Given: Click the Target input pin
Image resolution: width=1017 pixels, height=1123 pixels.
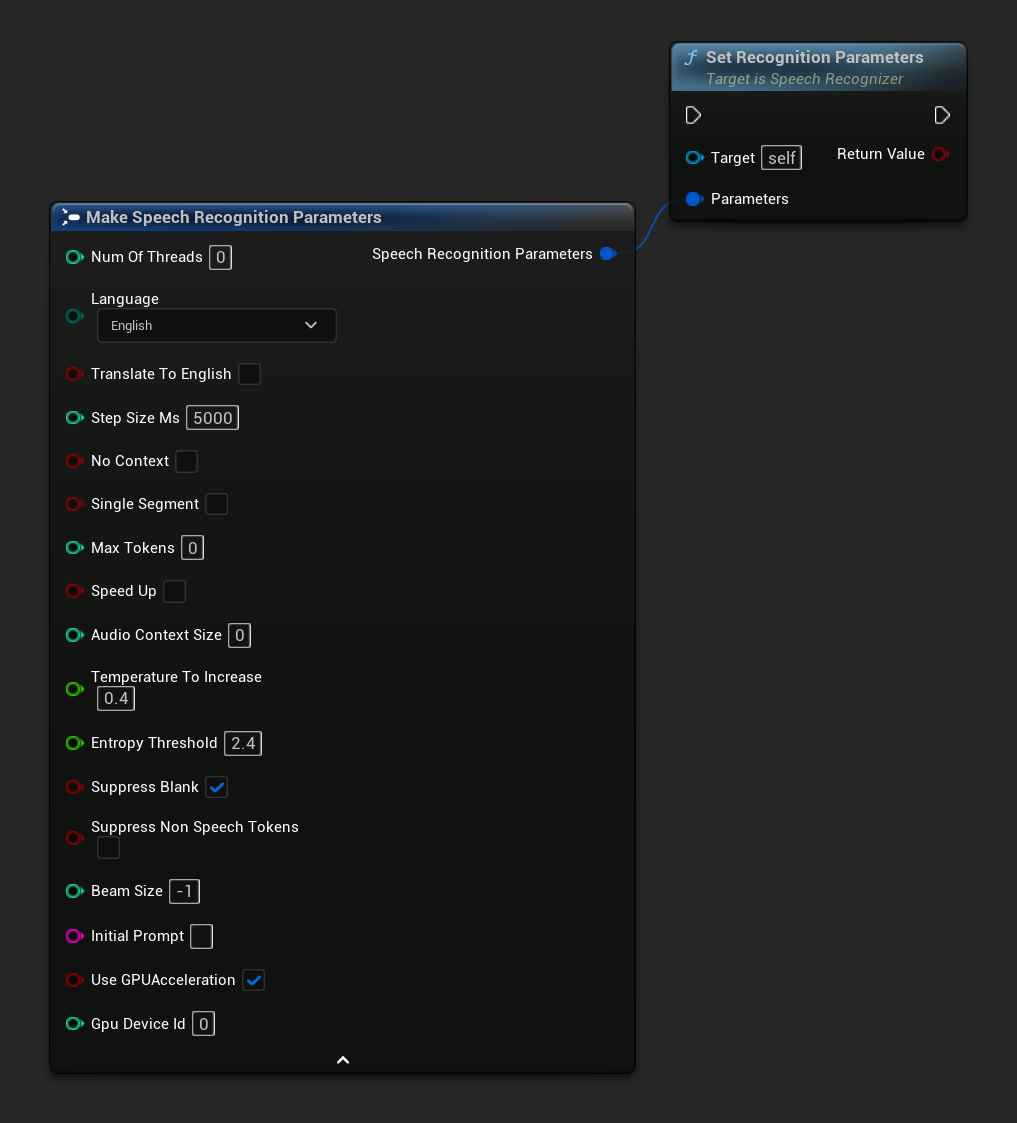Looking at the screenshot, I should (694, 158).
